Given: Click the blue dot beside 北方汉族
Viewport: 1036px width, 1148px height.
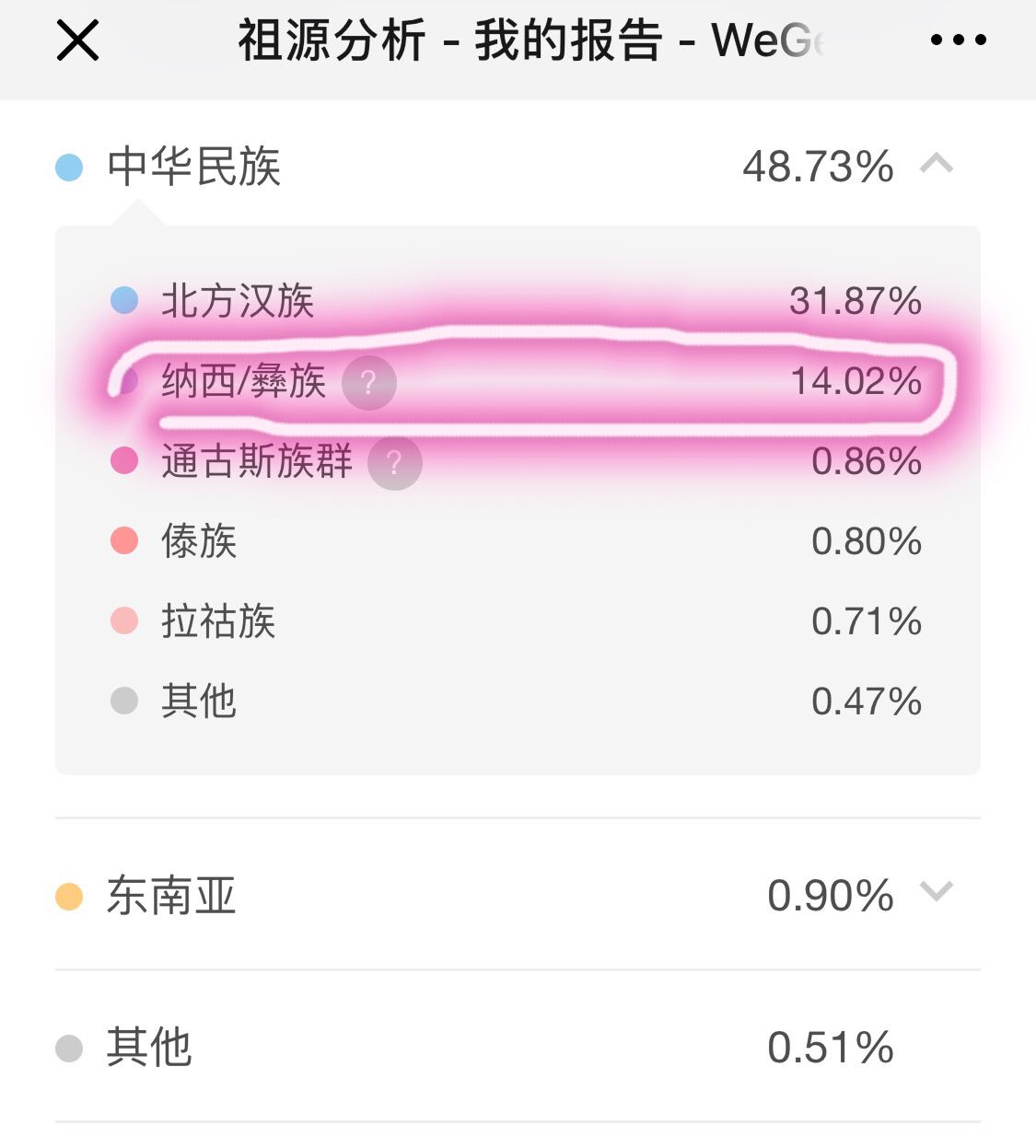Looking at the screenshot, I should coord(124,301).
